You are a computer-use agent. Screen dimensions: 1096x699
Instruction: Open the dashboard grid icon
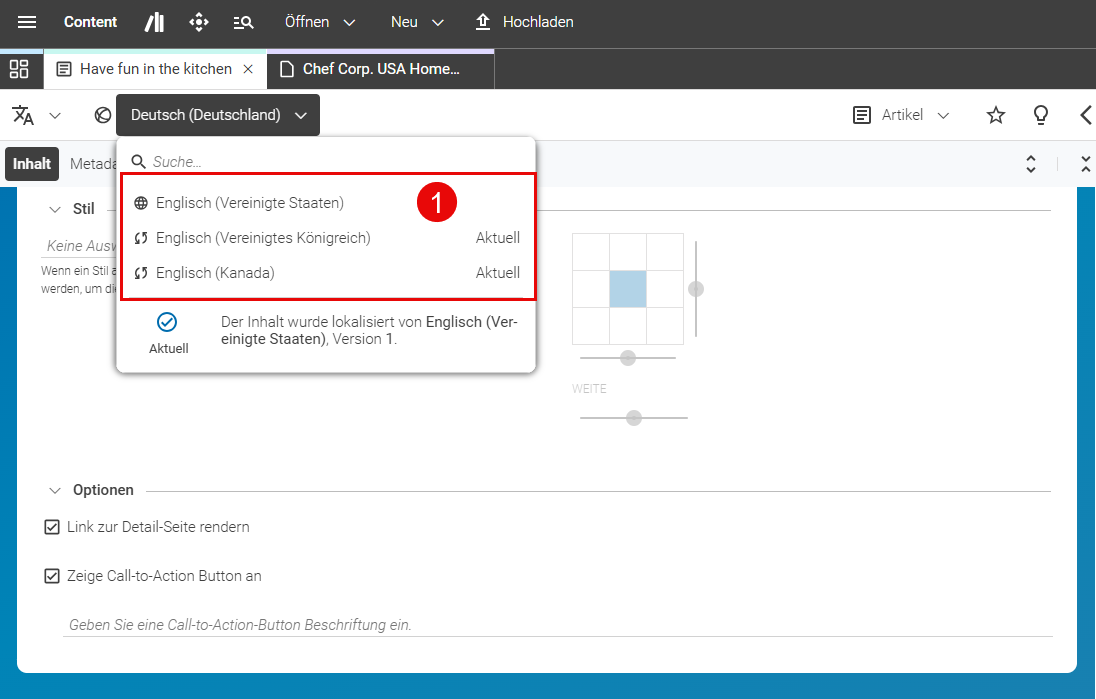[20, 69]
